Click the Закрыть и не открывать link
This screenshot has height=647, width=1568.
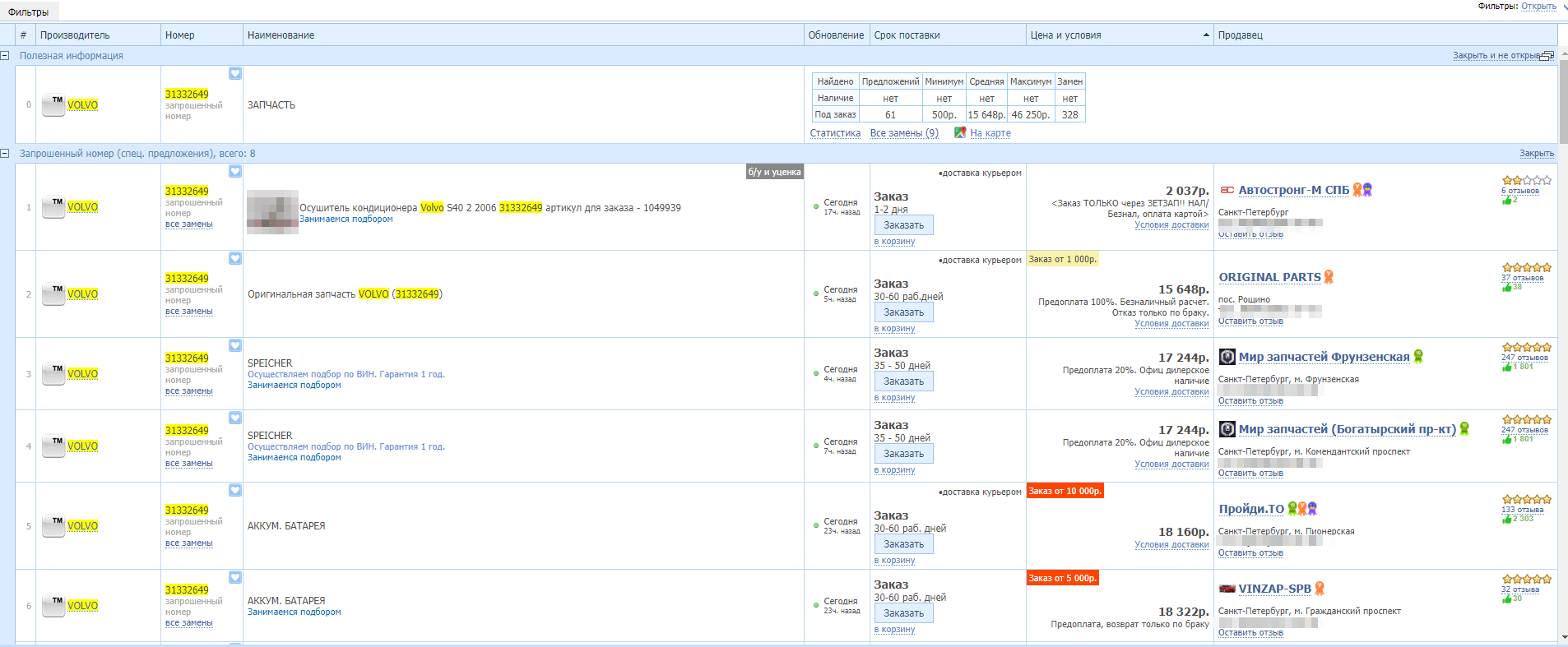(x=1496, y=56)
